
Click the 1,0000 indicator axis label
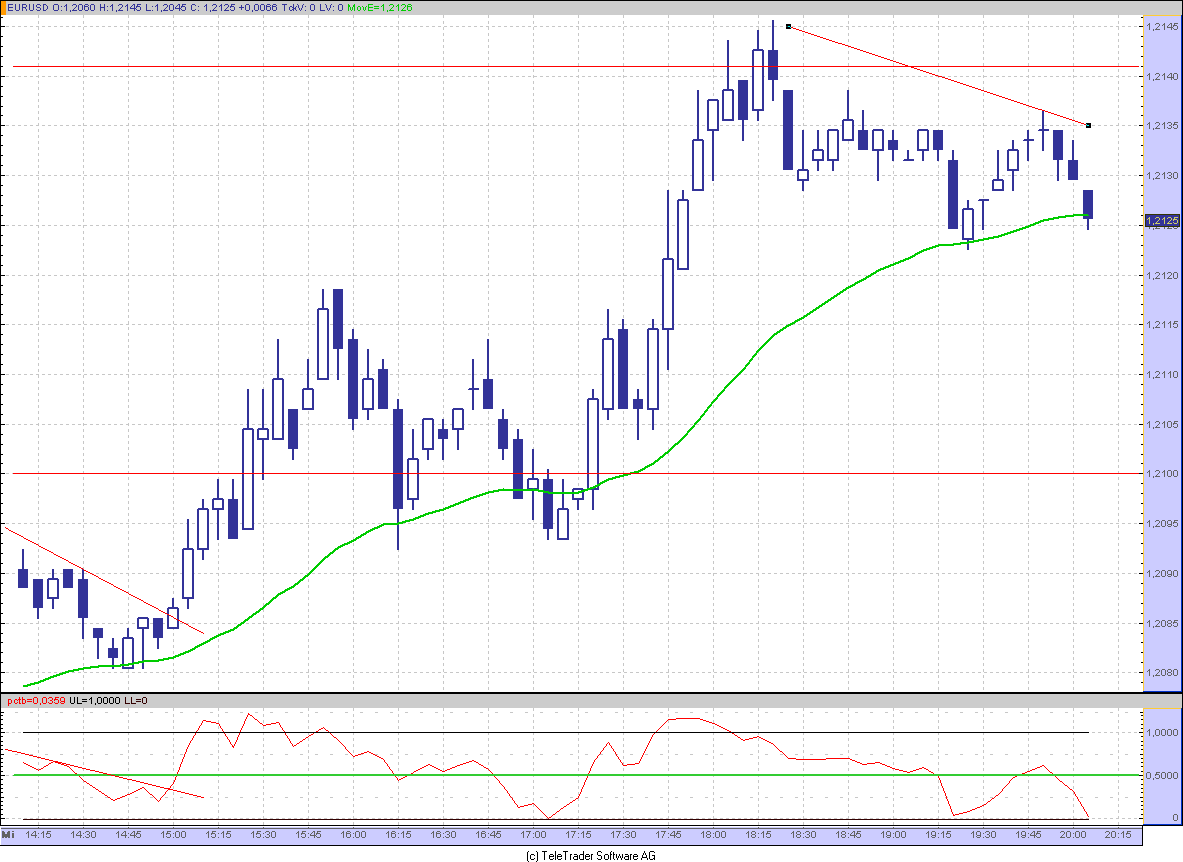[1162, 732]
